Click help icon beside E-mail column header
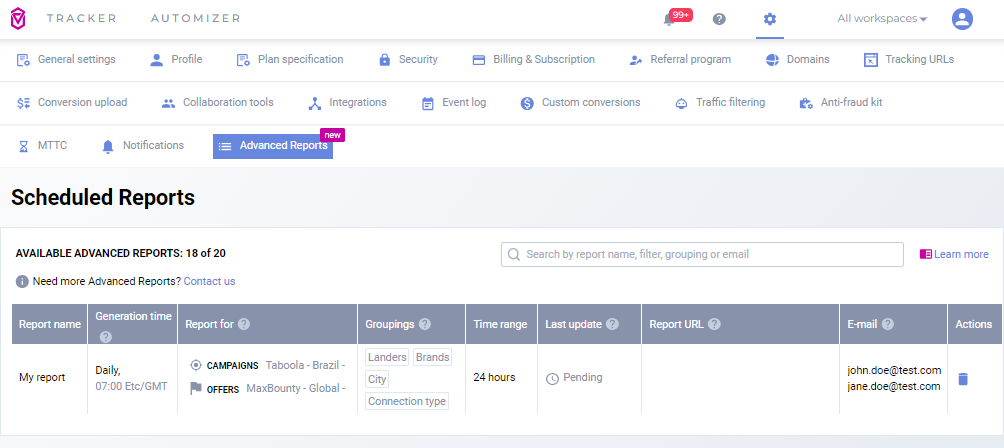 (x=888, y=324)
